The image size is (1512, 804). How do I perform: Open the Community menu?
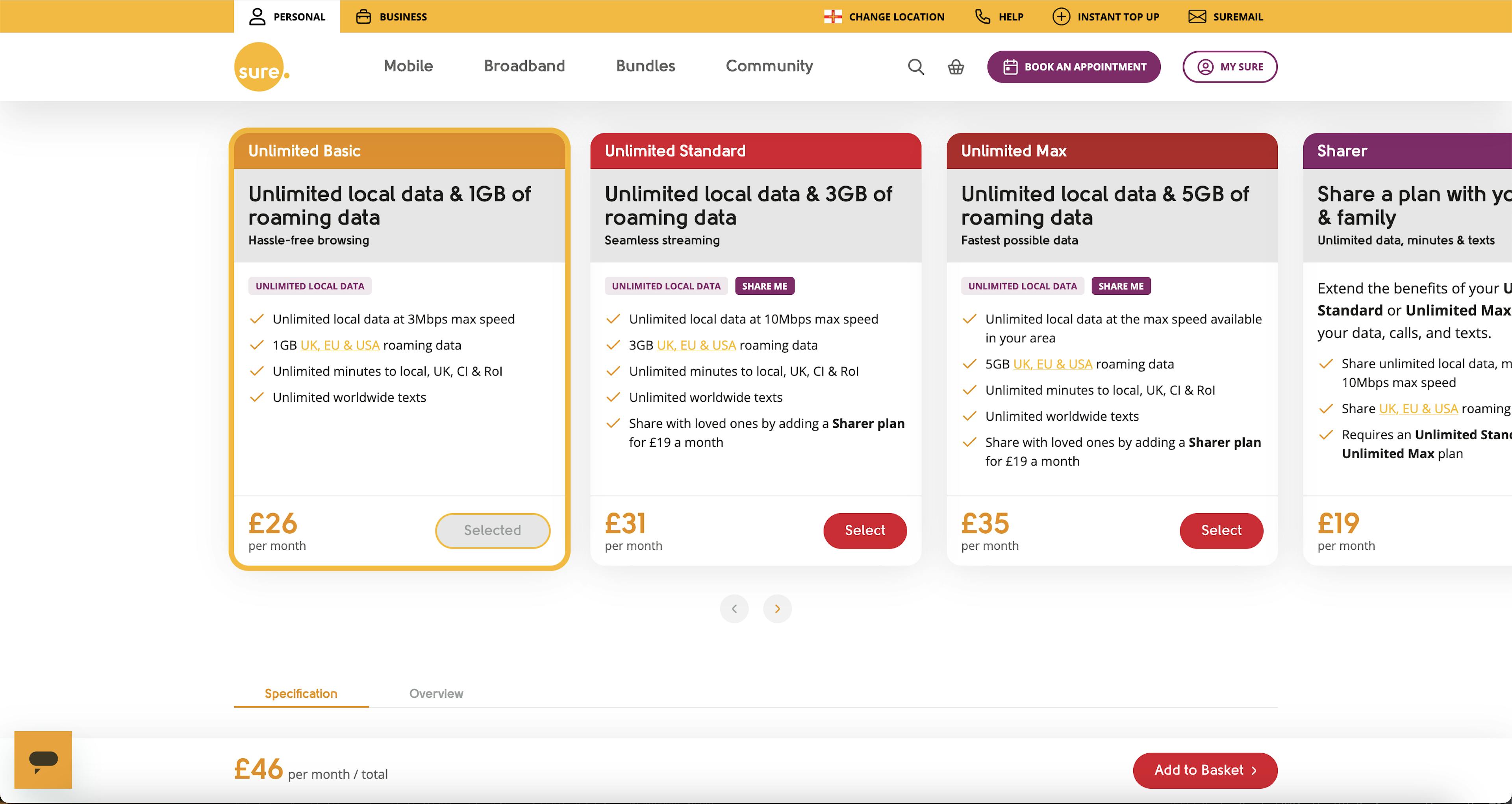point(769,66)
